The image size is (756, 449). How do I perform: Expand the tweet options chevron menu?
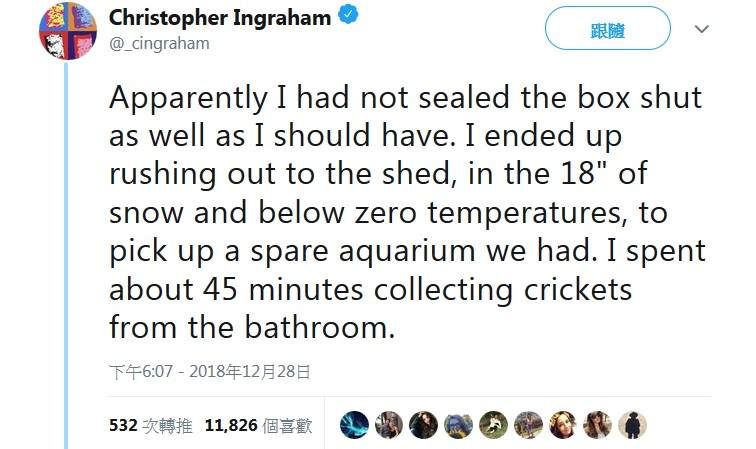(702, 30)
